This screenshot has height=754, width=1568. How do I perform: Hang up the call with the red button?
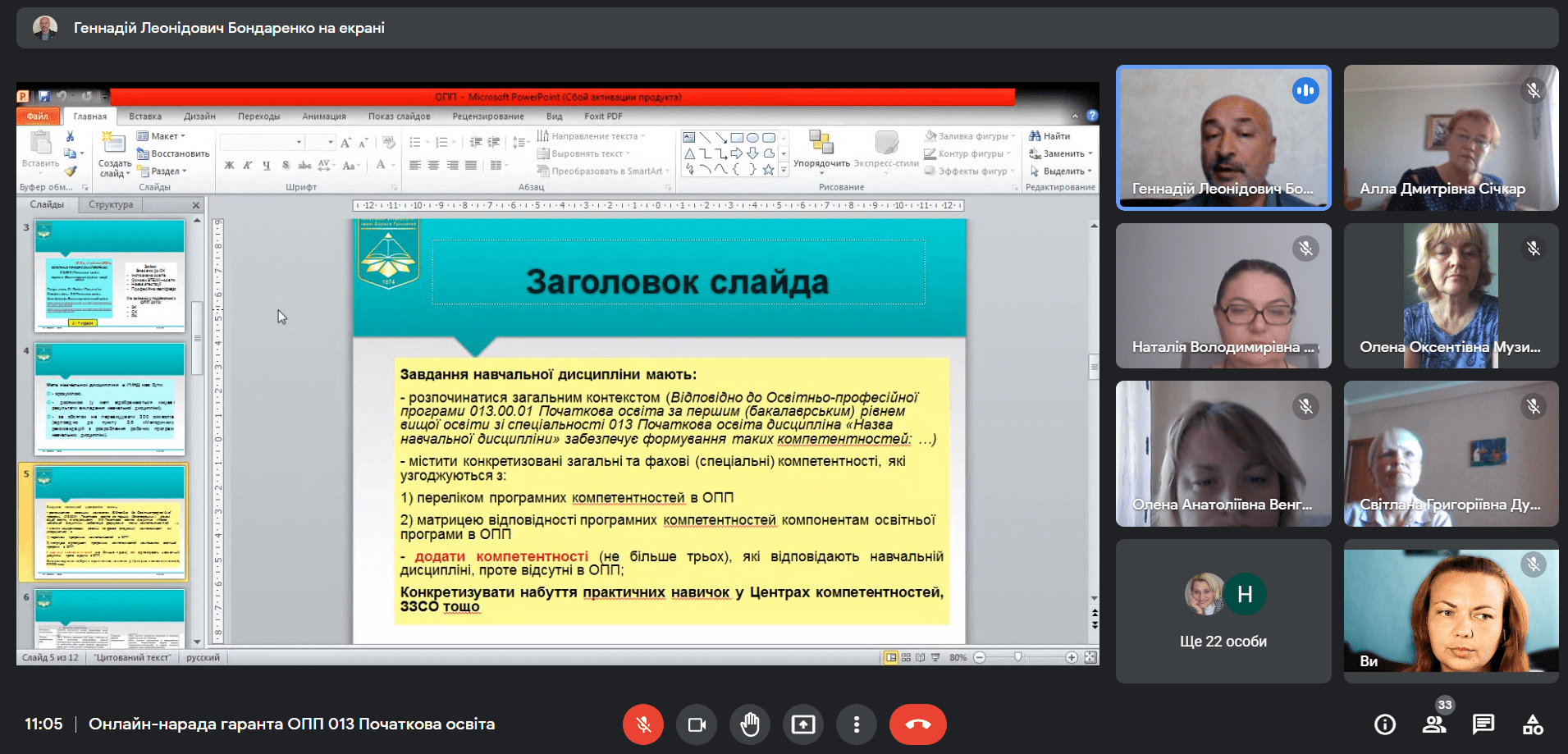917,724
